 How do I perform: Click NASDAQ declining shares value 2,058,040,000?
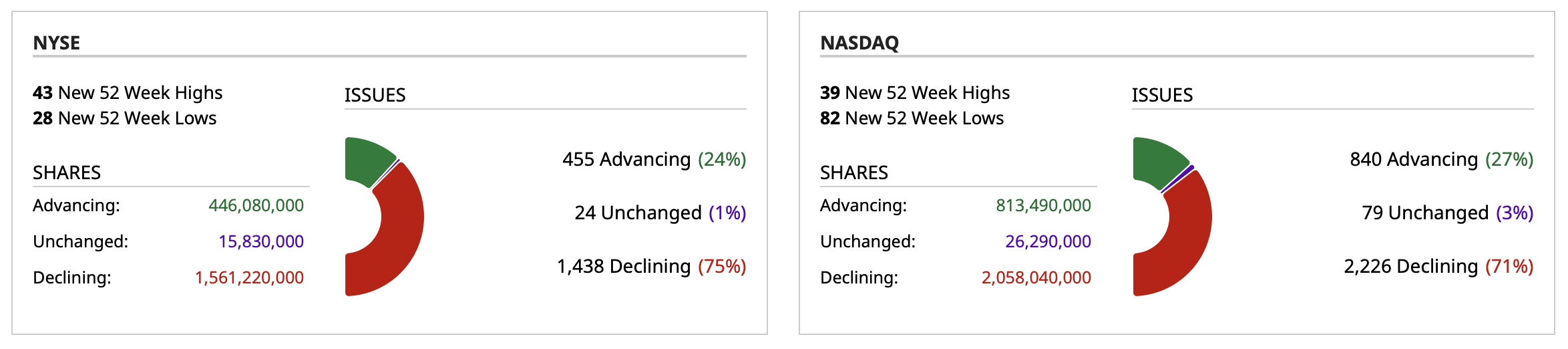(x=1036, y=277)
